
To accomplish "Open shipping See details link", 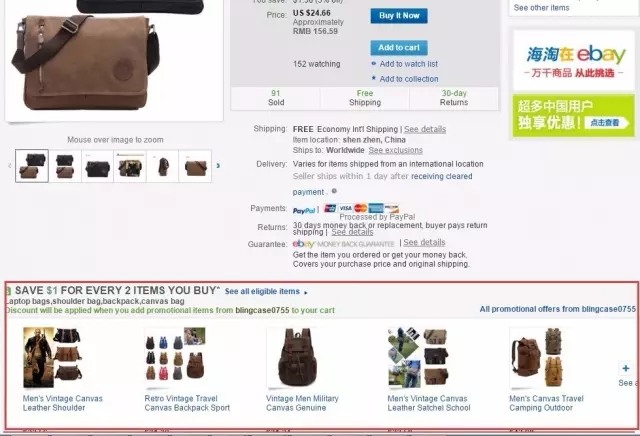I will [x=425, y=129].
